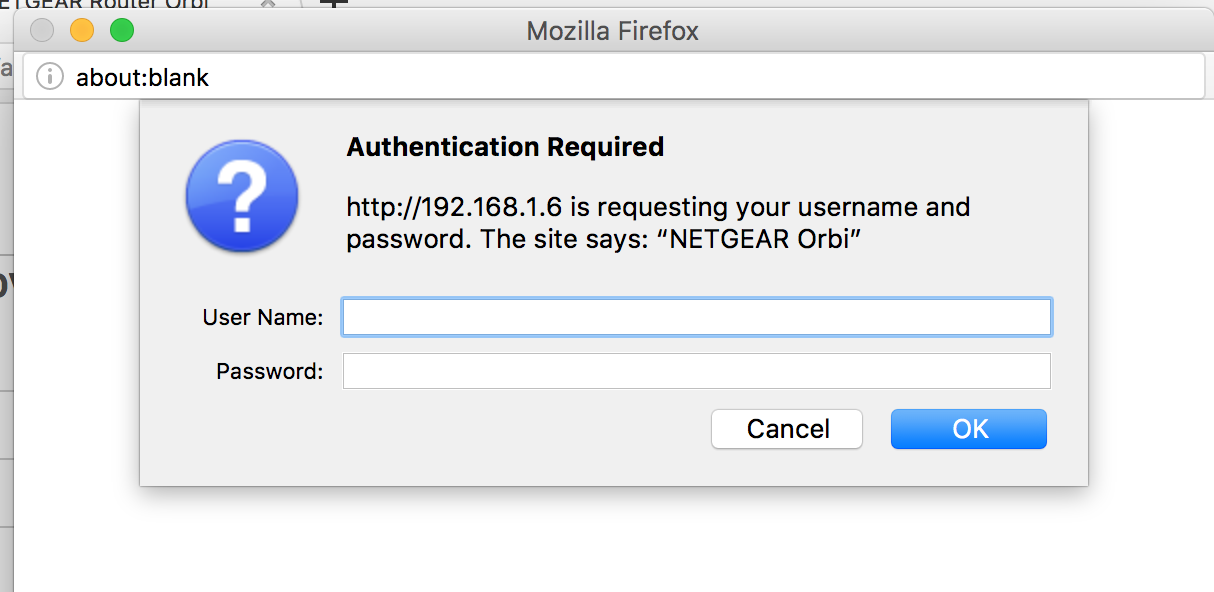This screenshot has height=592, width=1214.
Task: Click the gray disabled close window button
Action: coord(42,31)
